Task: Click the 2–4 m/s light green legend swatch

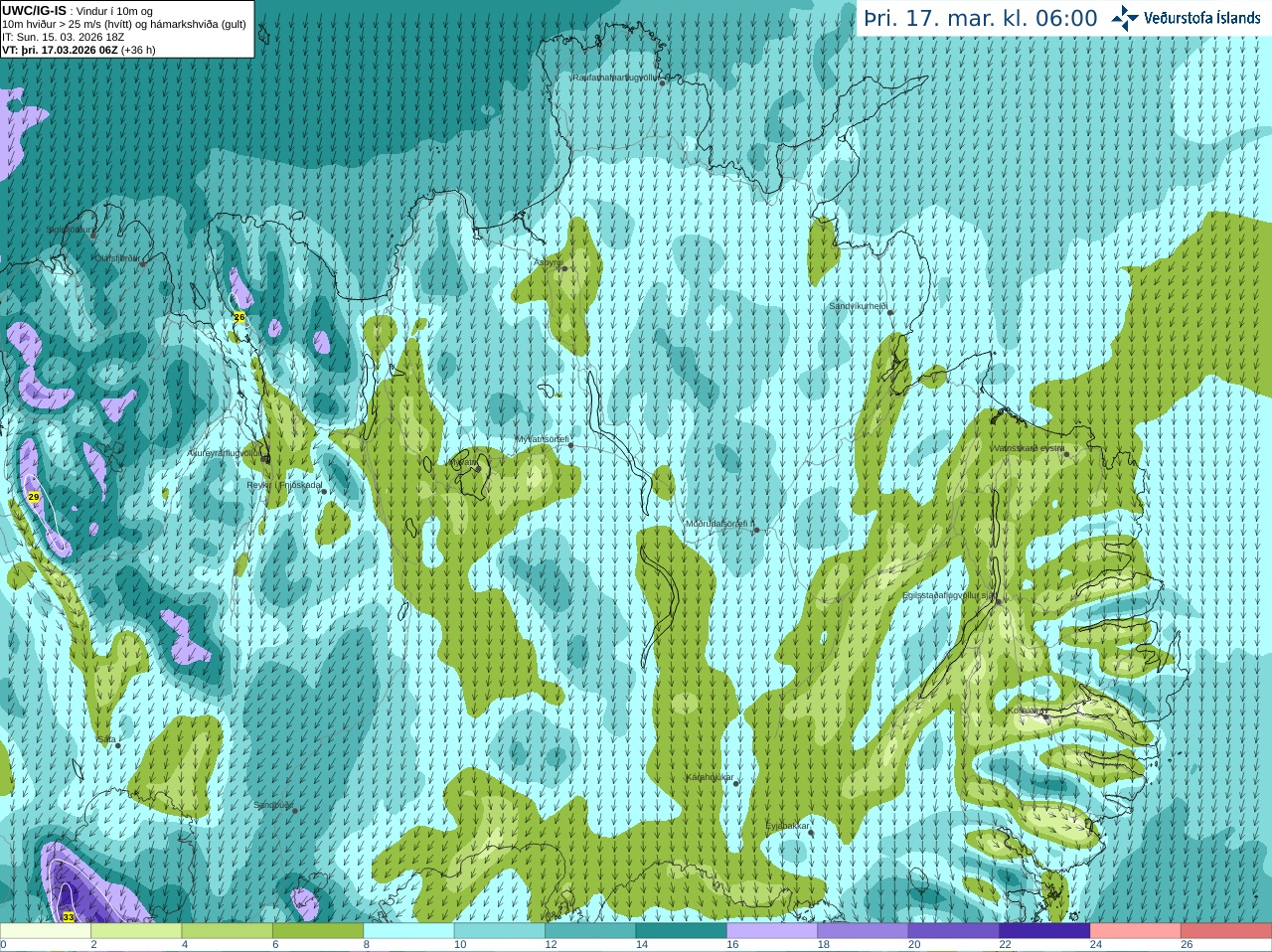Action: (x=136, y=931)
